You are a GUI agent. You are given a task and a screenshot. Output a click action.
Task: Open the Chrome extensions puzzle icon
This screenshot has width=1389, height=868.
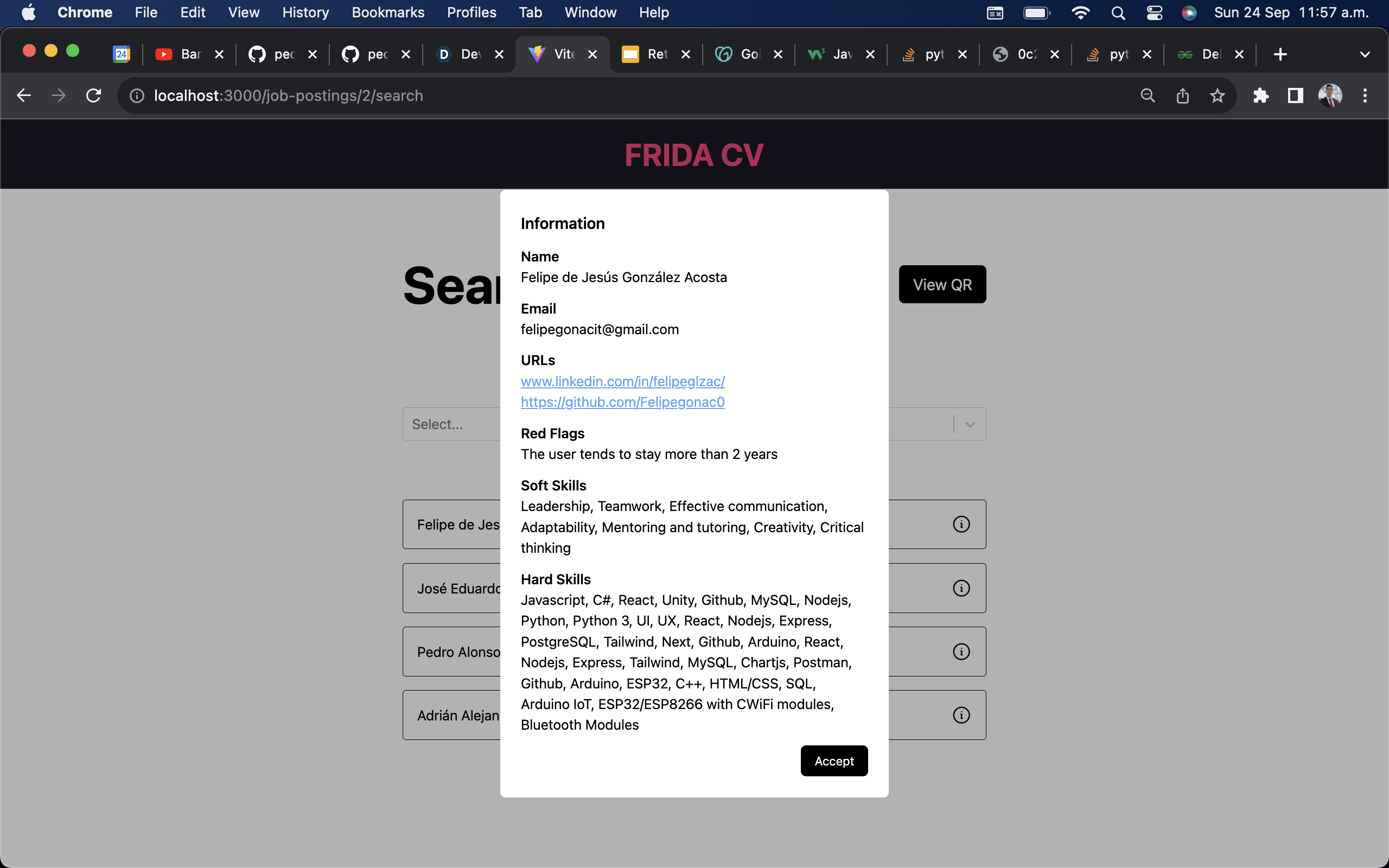[x=1260, y=95]
